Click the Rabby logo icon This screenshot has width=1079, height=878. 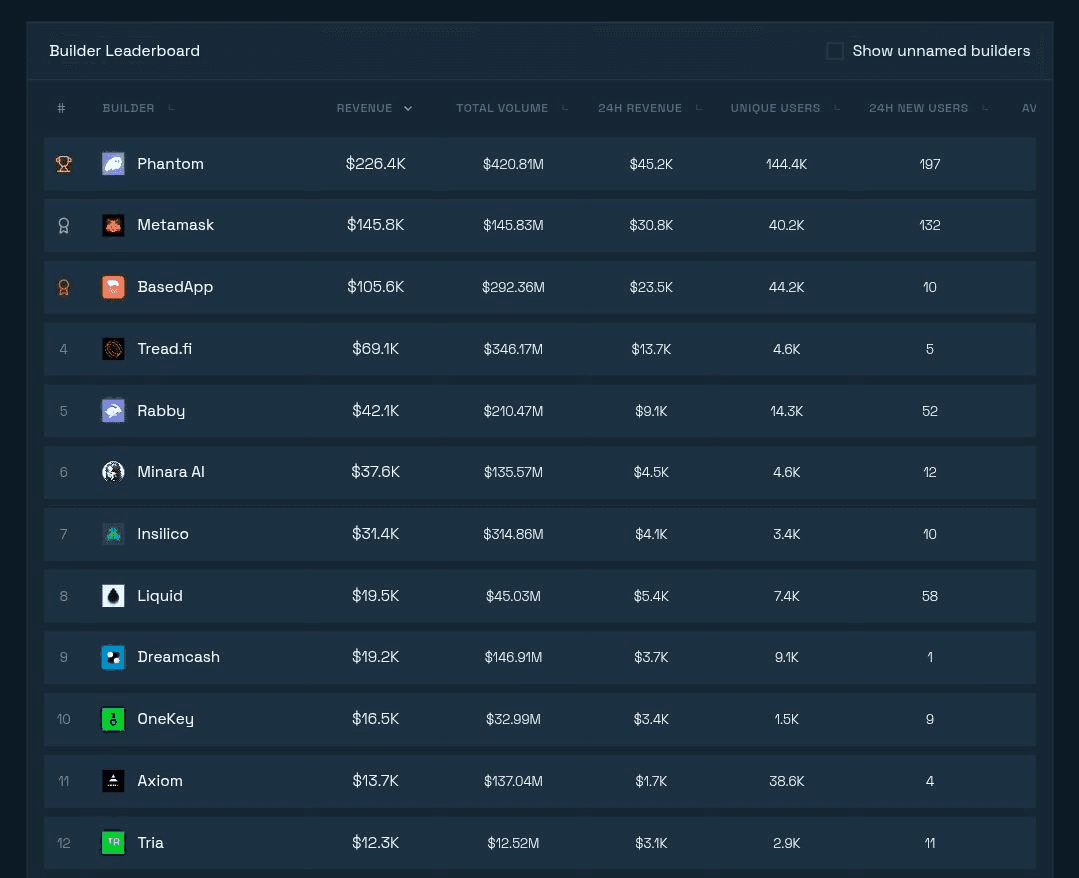[x=113, y=411]
